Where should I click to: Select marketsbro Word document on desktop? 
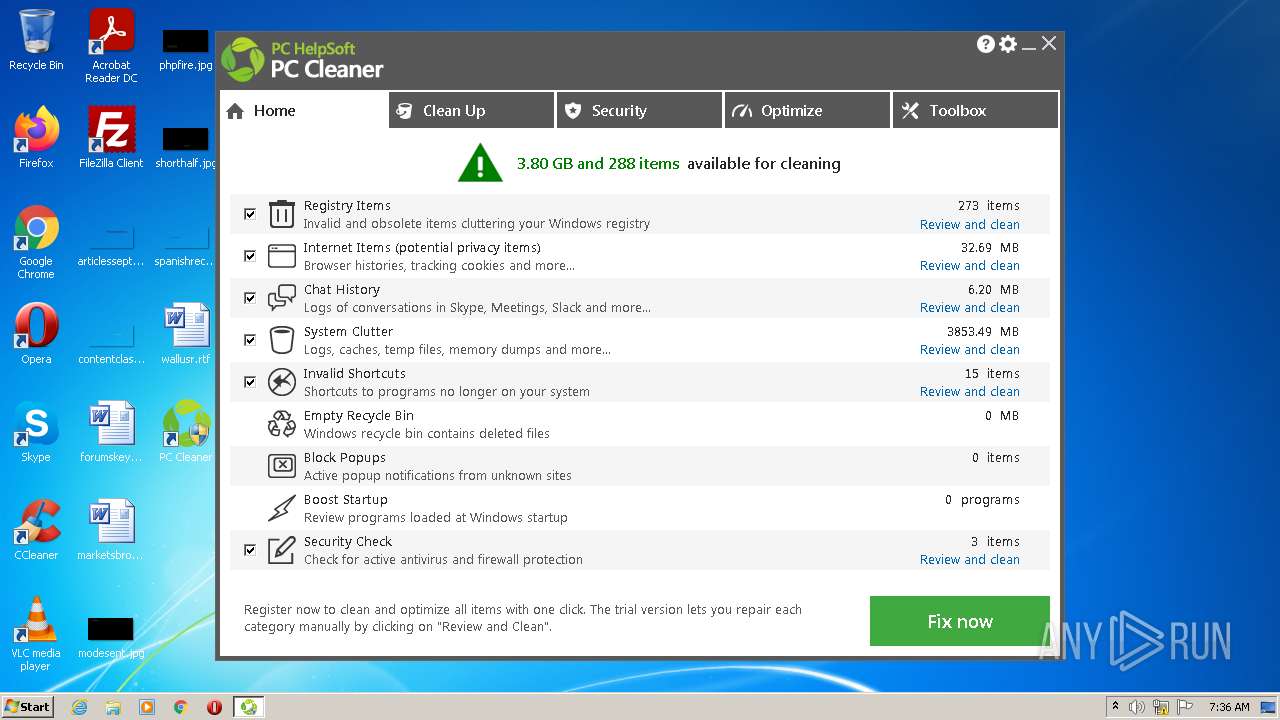pos(111,530)
